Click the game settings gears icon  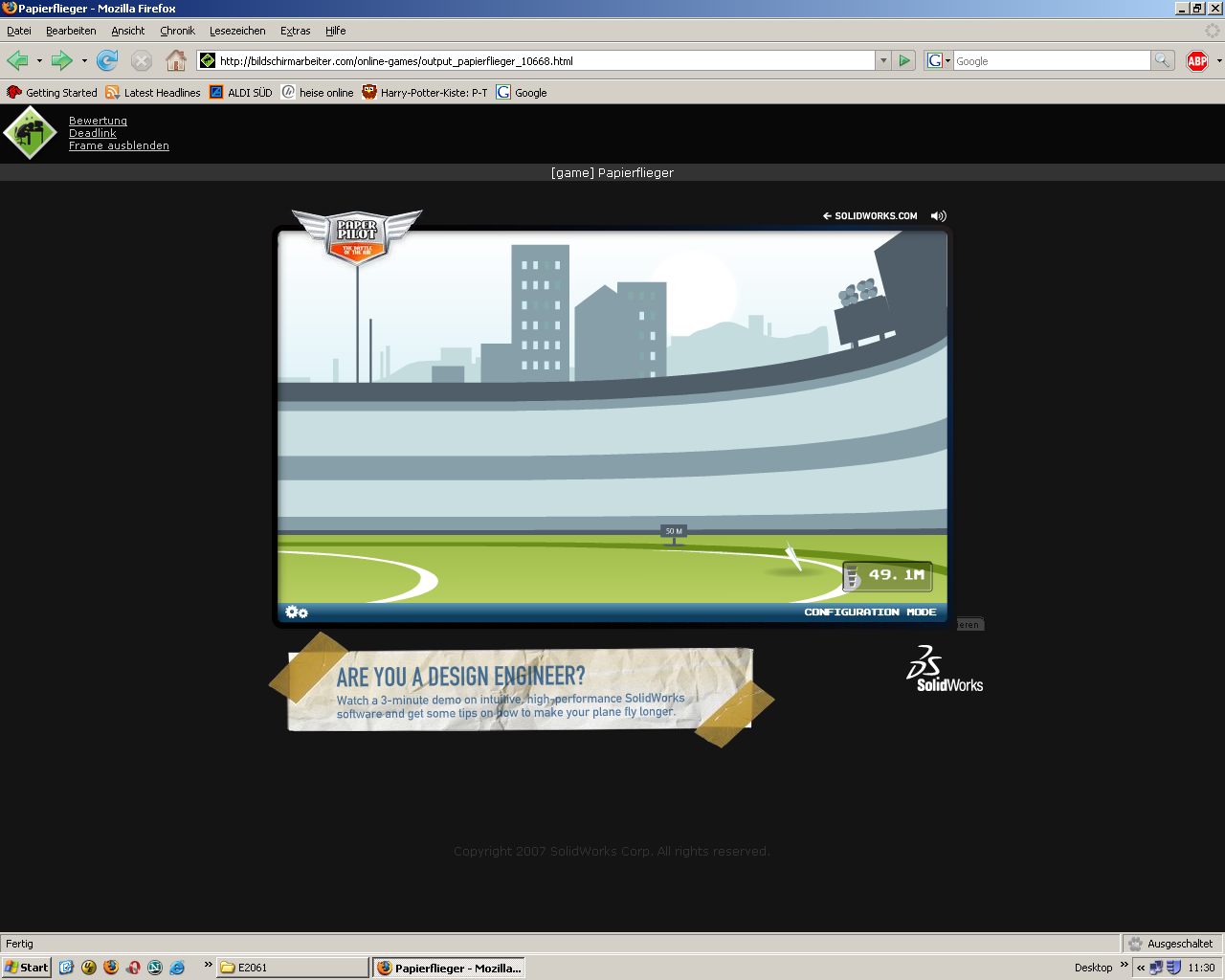click(297, 612)
